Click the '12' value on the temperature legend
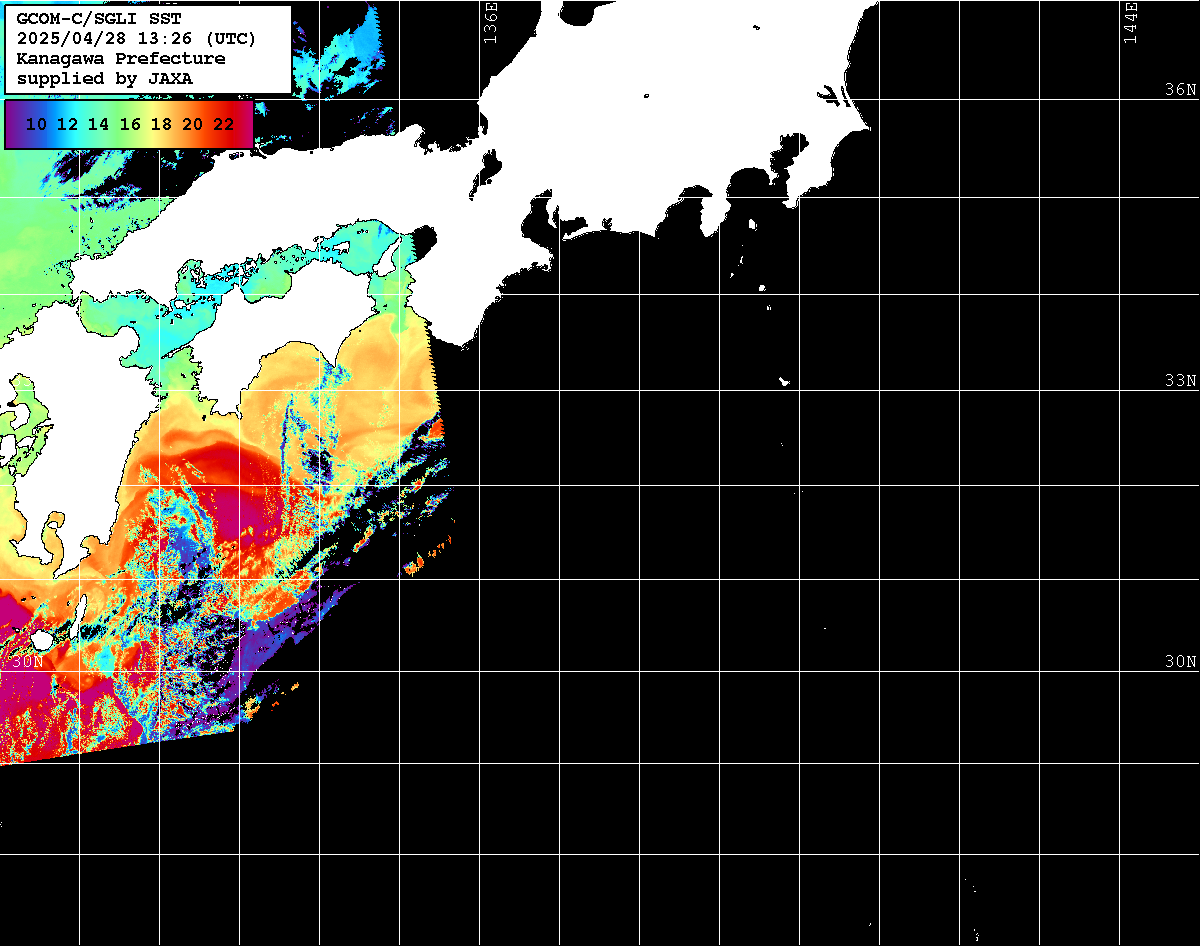 pyautogui.click(x=67, y=124)
